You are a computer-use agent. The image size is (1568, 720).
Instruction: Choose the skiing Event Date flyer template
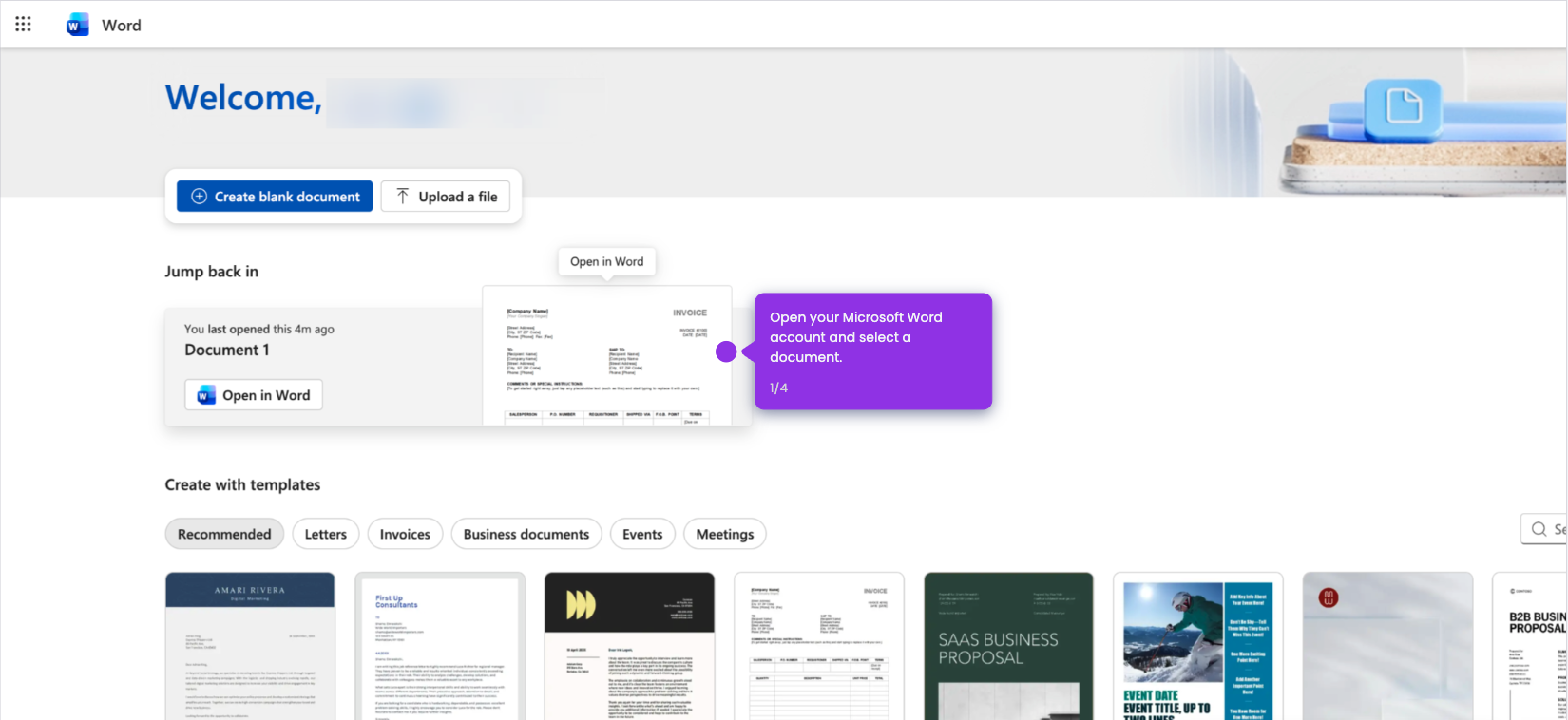point(1198,646)
